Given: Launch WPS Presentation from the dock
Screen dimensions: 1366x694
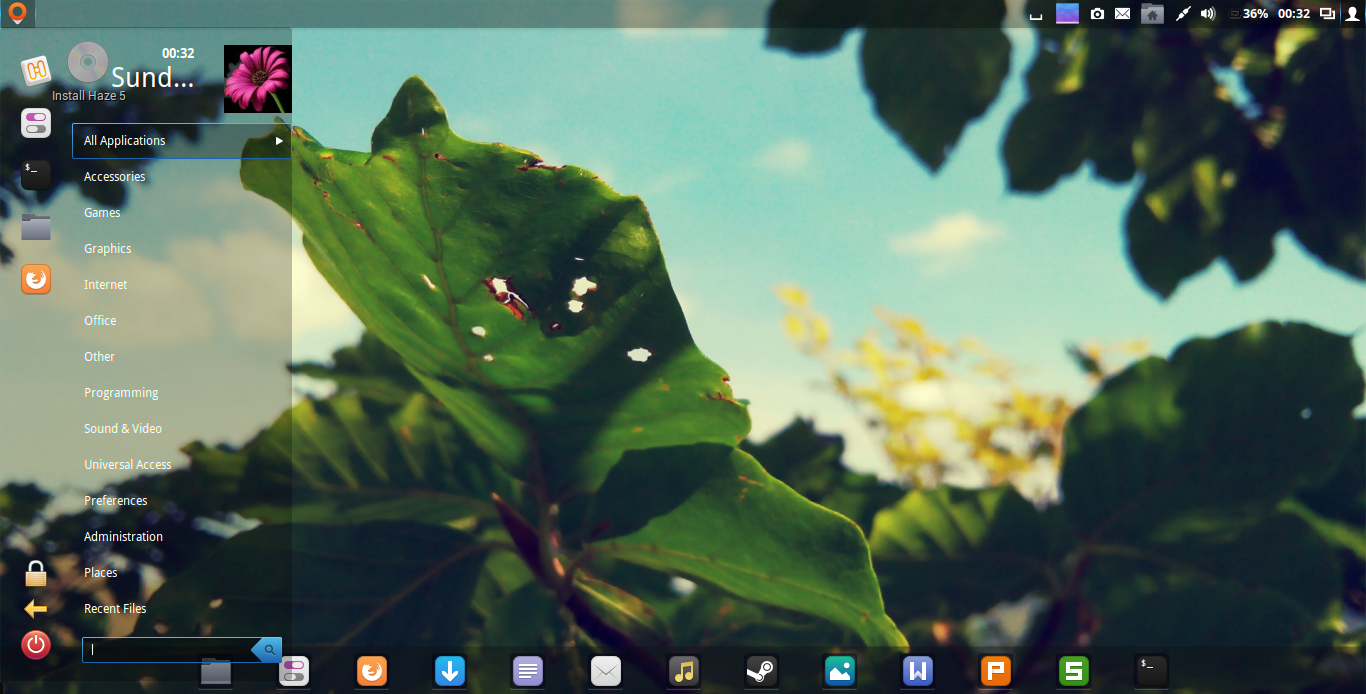Looking at the screenshot, I should tap(996, 671).
